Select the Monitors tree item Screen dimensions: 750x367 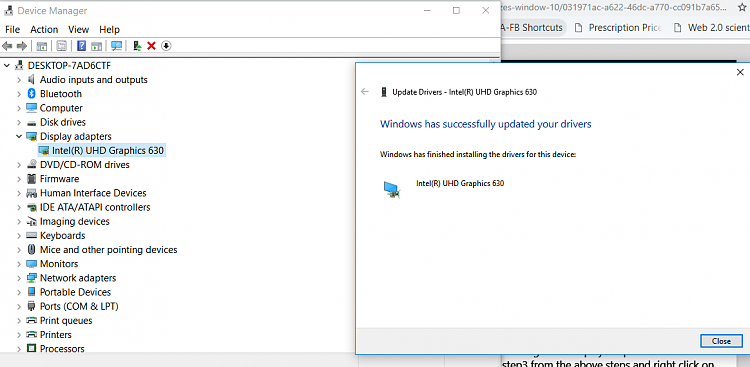point(59,264)
